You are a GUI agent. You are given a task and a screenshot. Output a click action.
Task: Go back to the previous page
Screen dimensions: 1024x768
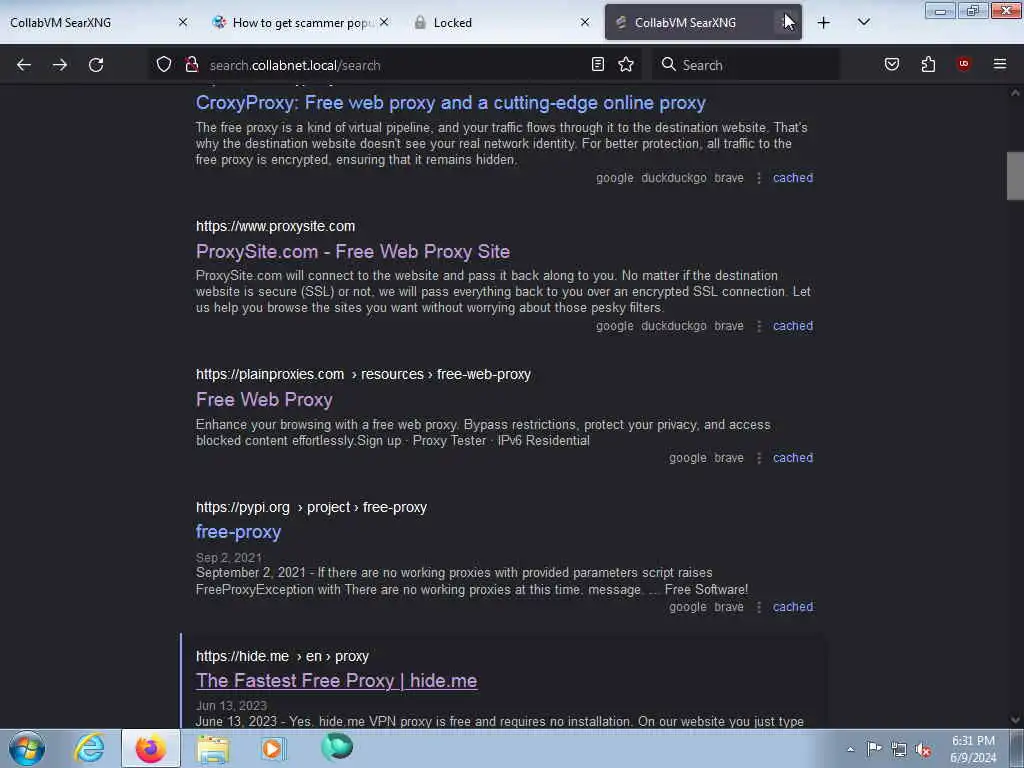(24, 65)
